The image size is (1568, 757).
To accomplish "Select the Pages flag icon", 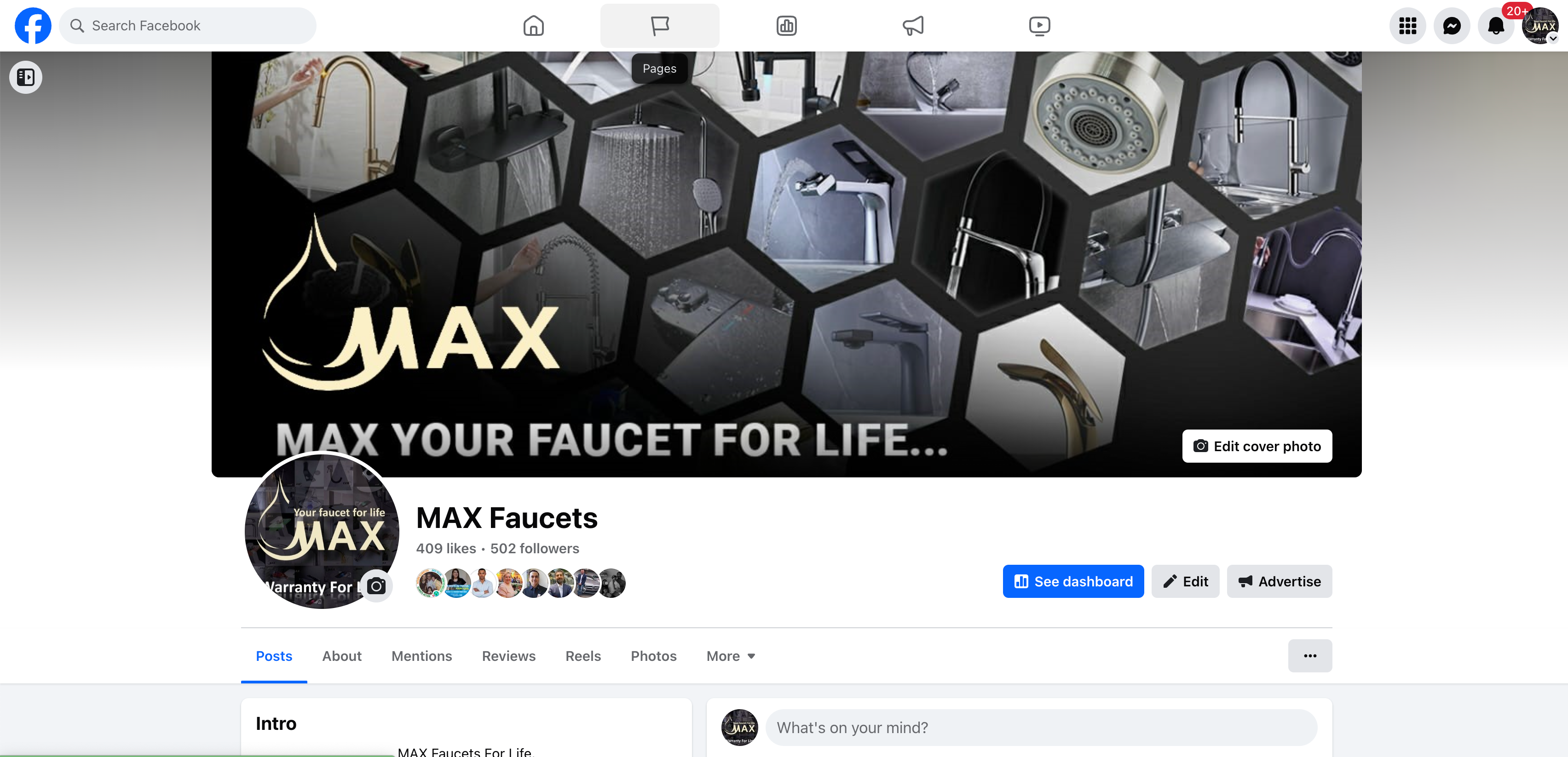I will coord(660,26).
